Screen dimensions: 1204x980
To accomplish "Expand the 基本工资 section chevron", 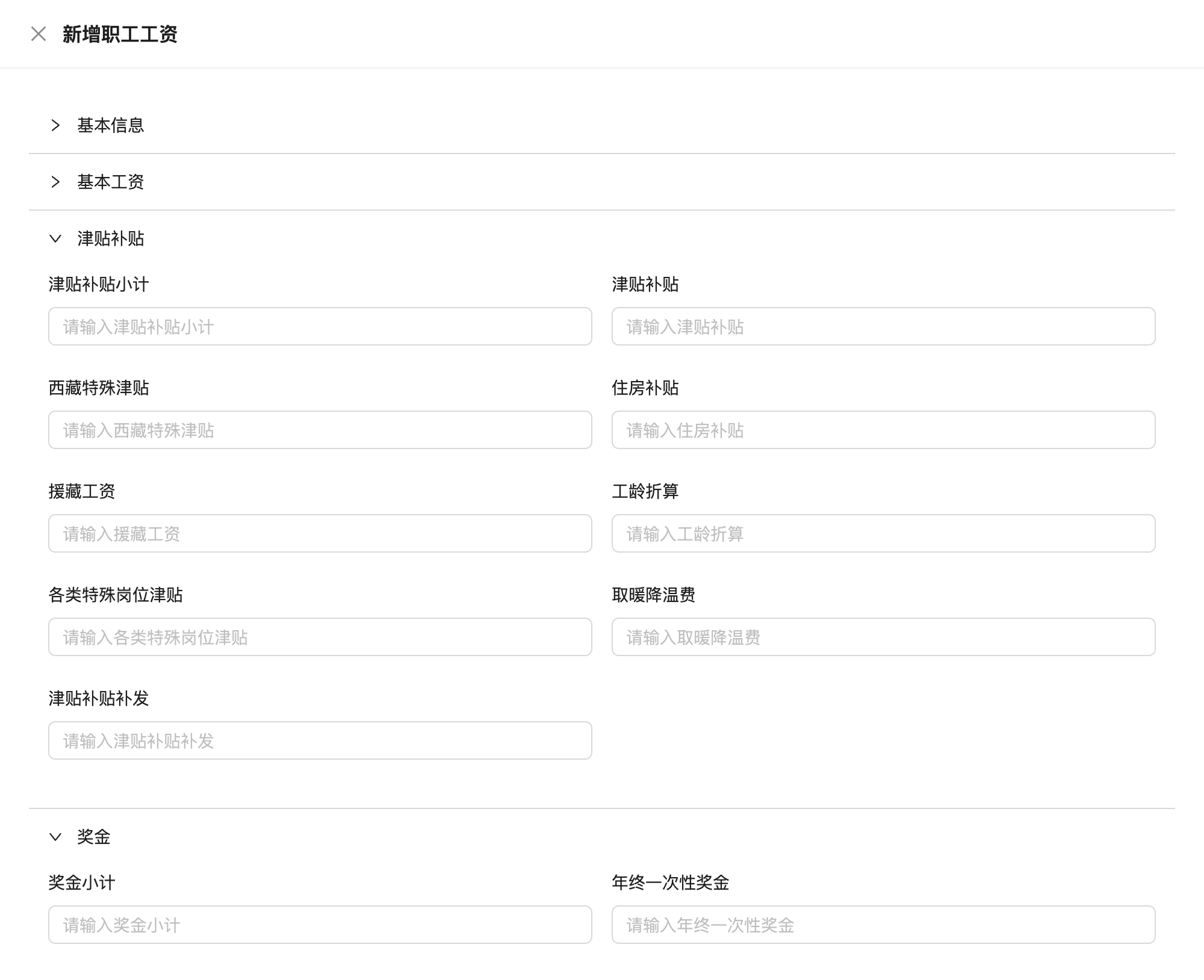I will 55,182.
